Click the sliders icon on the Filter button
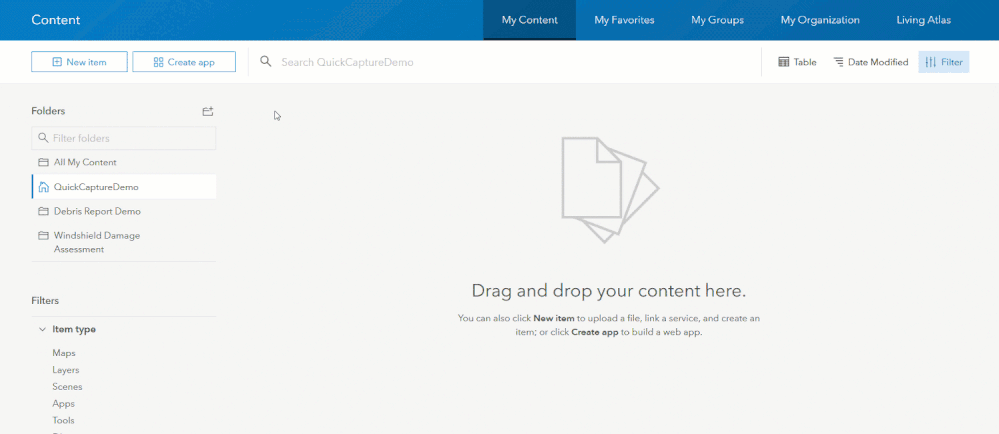This screenshot has width=999, height=434. pyautogui.click(x=931, y=62)
